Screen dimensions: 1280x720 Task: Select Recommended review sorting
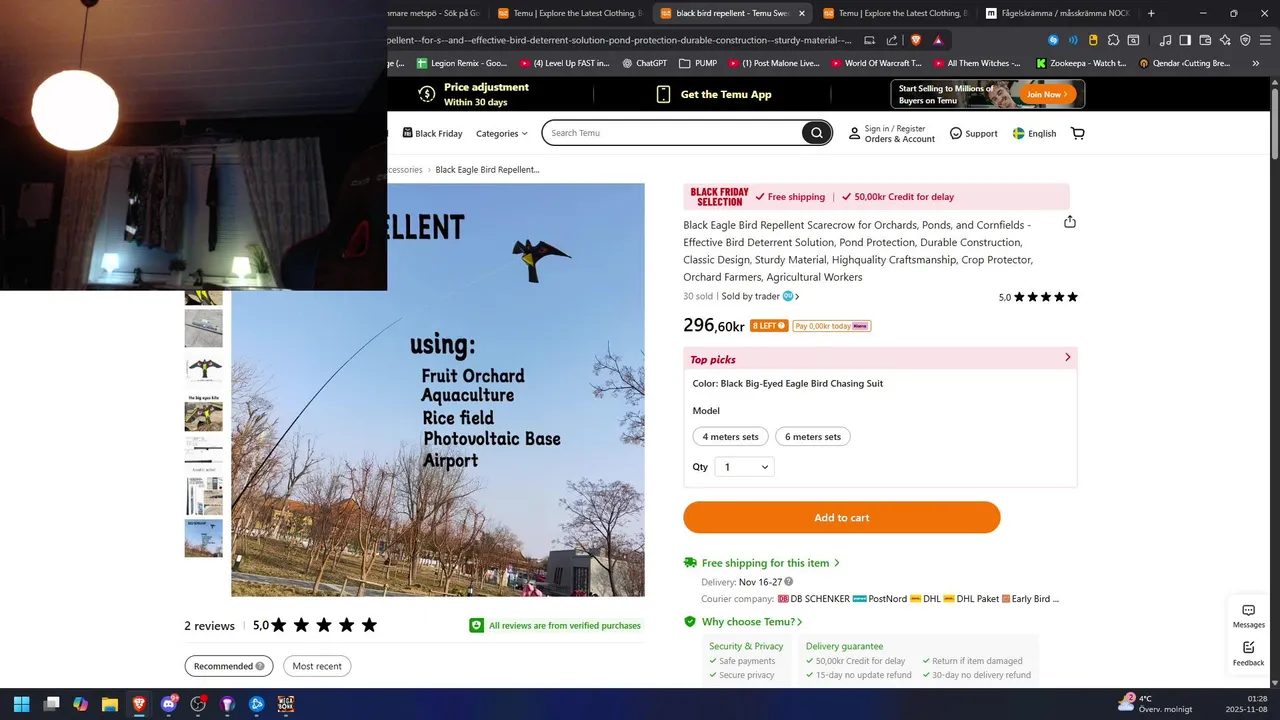(229, 666)
